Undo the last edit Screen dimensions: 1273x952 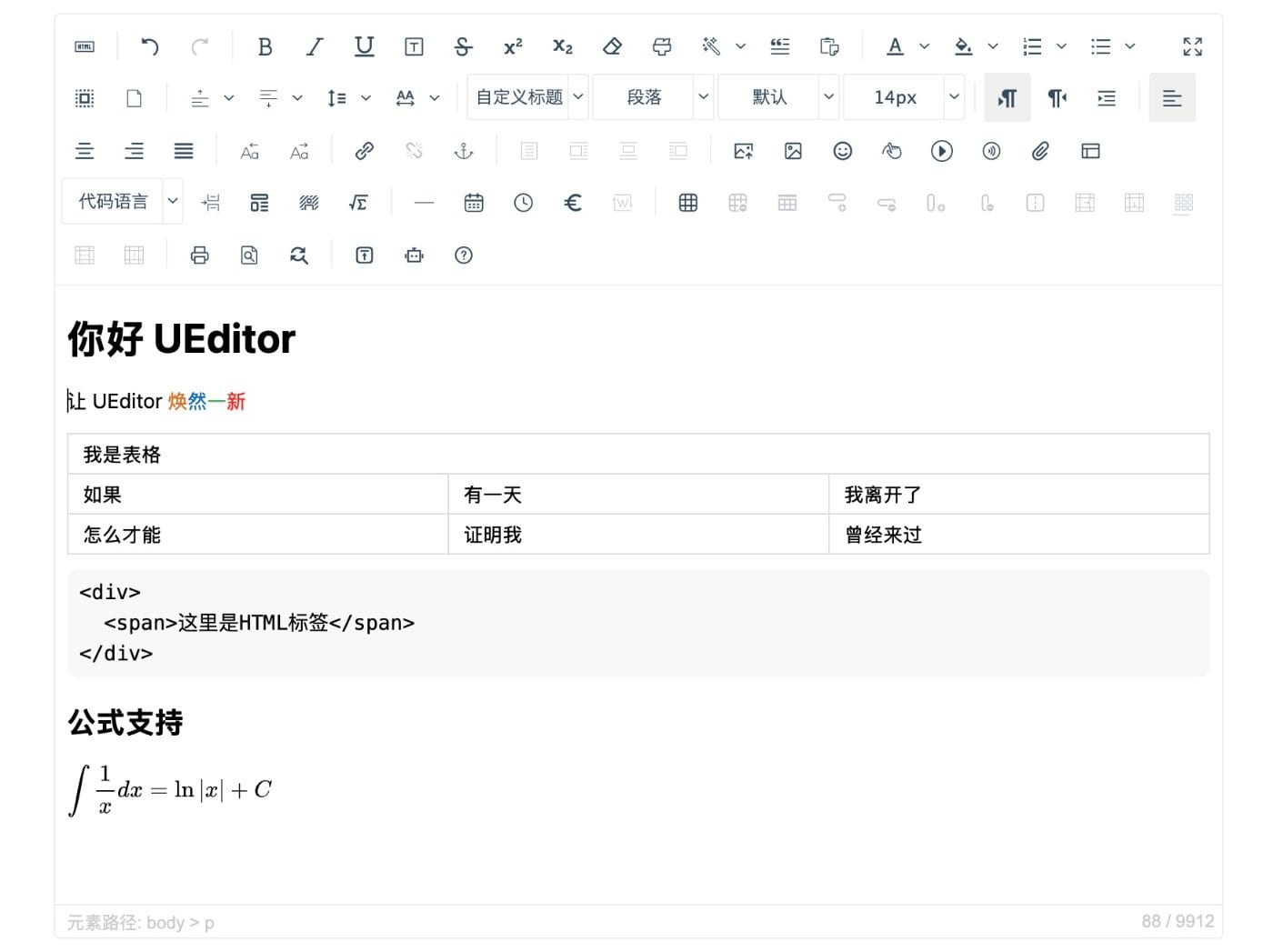coord(150,46)
